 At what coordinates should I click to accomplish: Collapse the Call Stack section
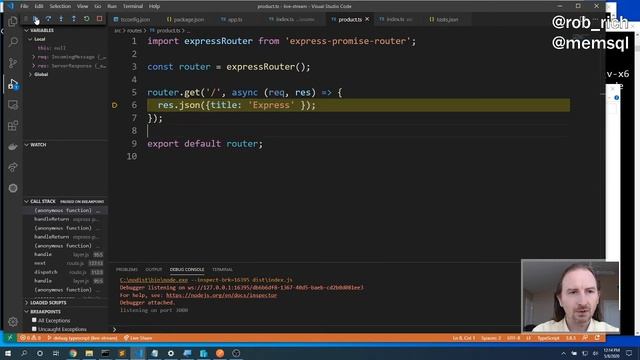point(27,201)
